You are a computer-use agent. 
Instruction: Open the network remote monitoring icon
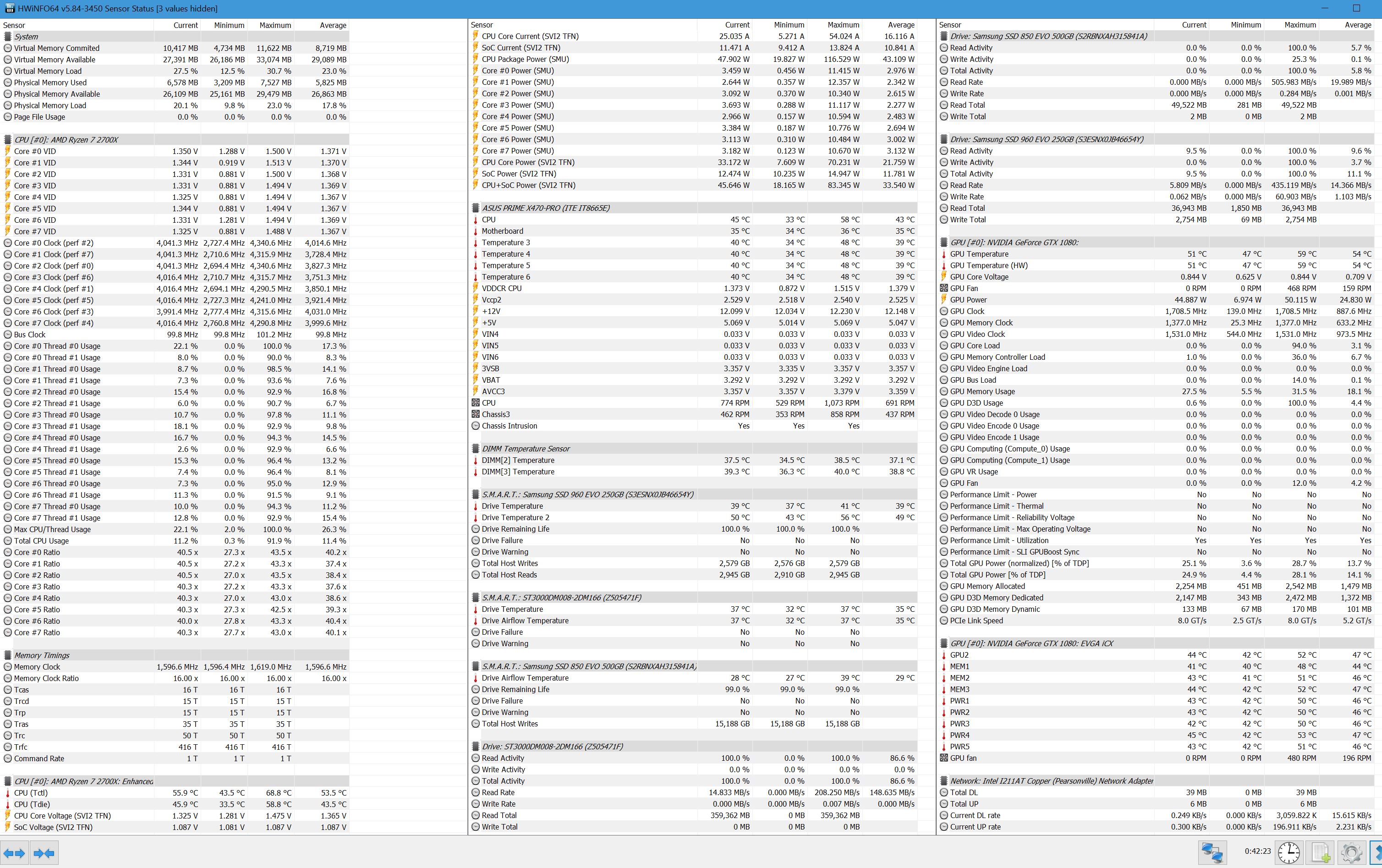(x=1212, y=852)
